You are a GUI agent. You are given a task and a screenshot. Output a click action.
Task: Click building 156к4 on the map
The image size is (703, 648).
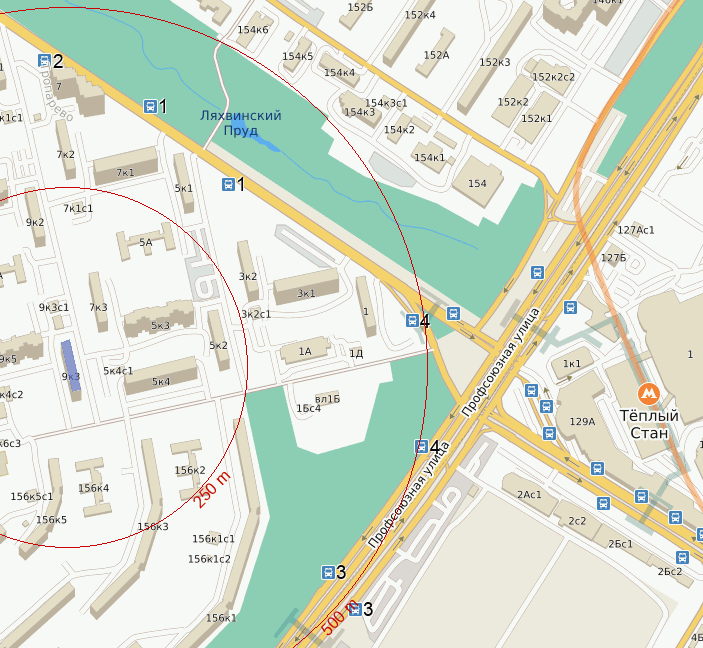[x=93, y=487]
